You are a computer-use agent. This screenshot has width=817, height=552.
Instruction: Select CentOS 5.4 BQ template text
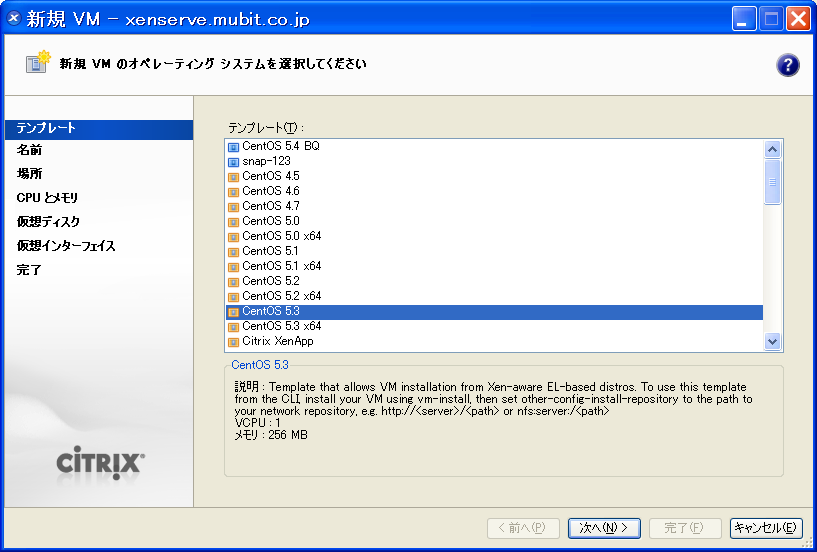(x=281, y=146)
